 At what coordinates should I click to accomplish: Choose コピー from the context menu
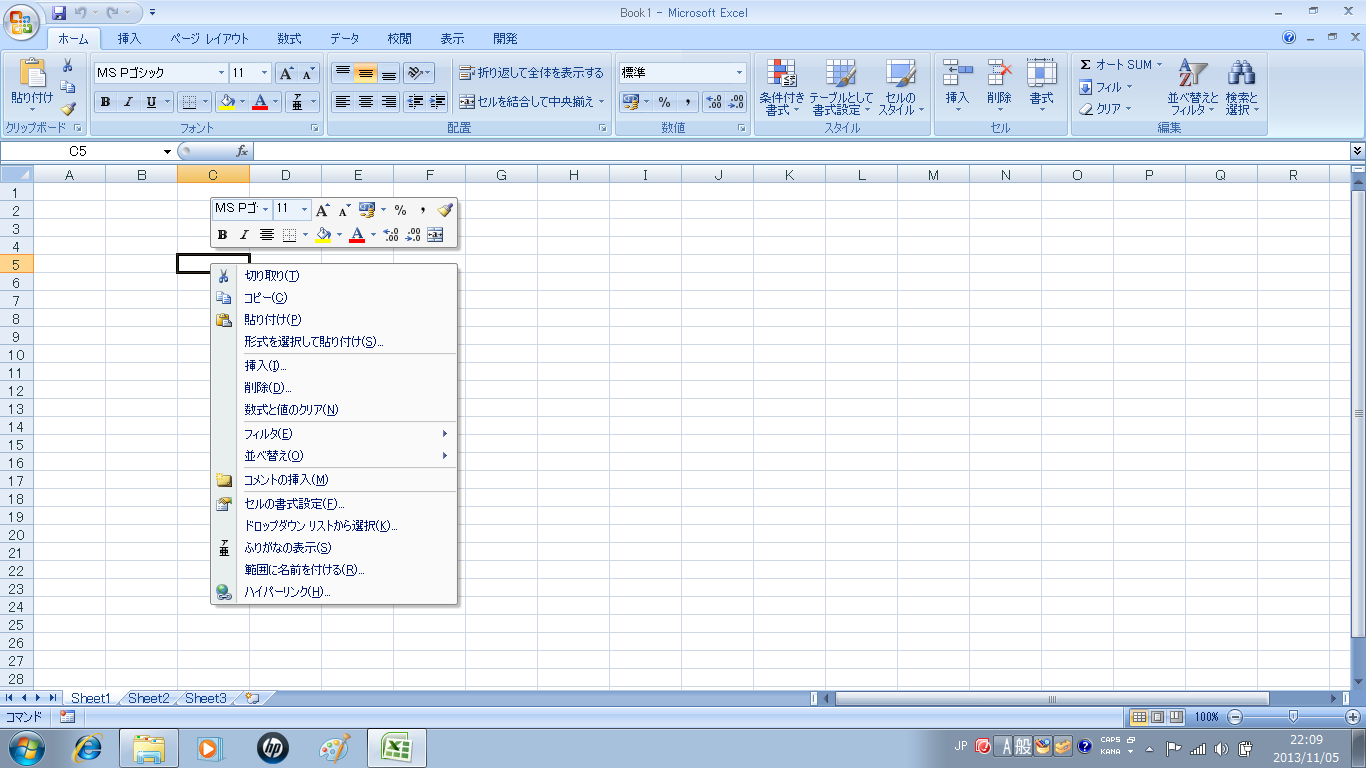266,298
